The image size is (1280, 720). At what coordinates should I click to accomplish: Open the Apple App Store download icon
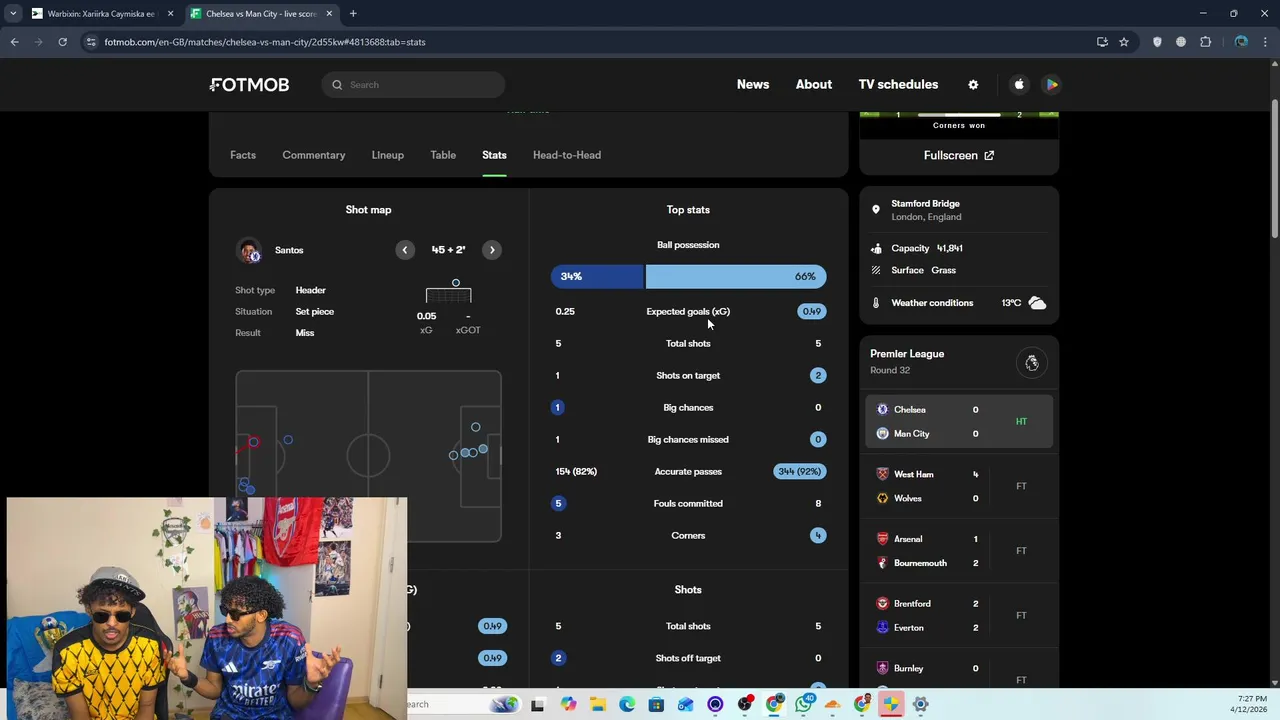coord(1019,85)
